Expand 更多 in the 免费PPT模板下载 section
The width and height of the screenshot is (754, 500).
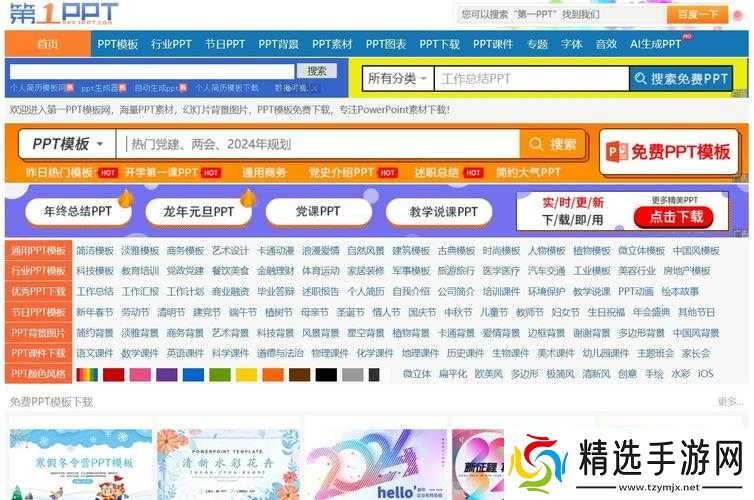coord(729,402)
